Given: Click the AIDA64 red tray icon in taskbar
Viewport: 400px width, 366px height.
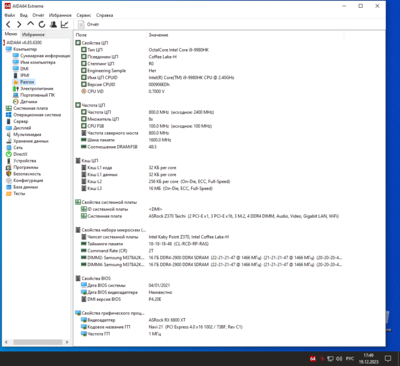Looking at the screenshot, I should pos(312,359).
